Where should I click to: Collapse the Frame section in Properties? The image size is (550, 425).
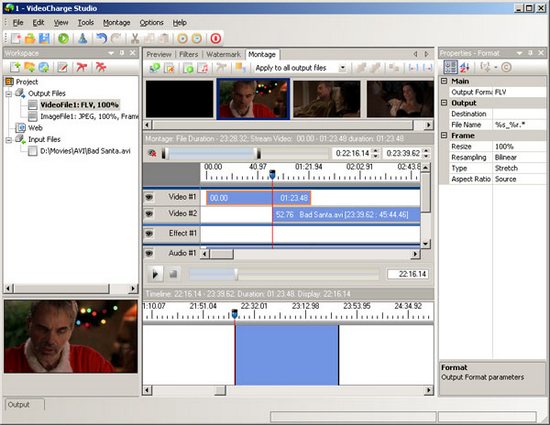[x=444, y=135]
